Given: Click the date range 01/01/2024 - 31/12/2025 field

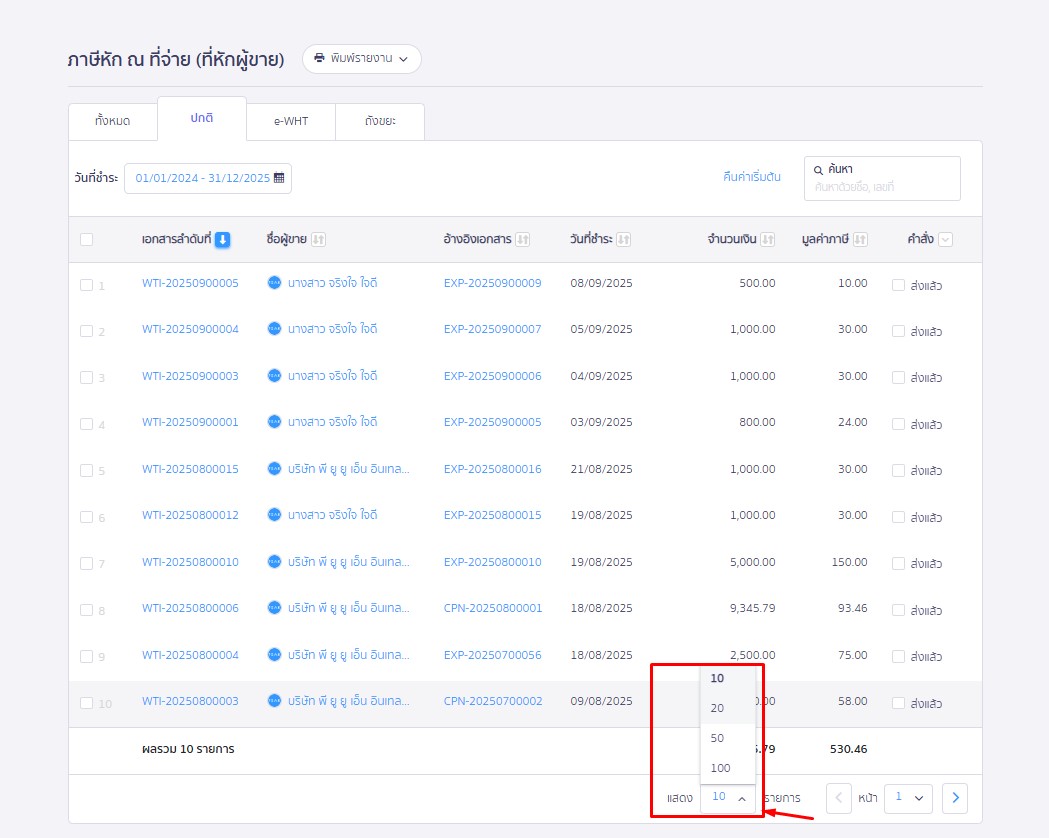Looking at the screenshot, I should (x=208, y=178).
